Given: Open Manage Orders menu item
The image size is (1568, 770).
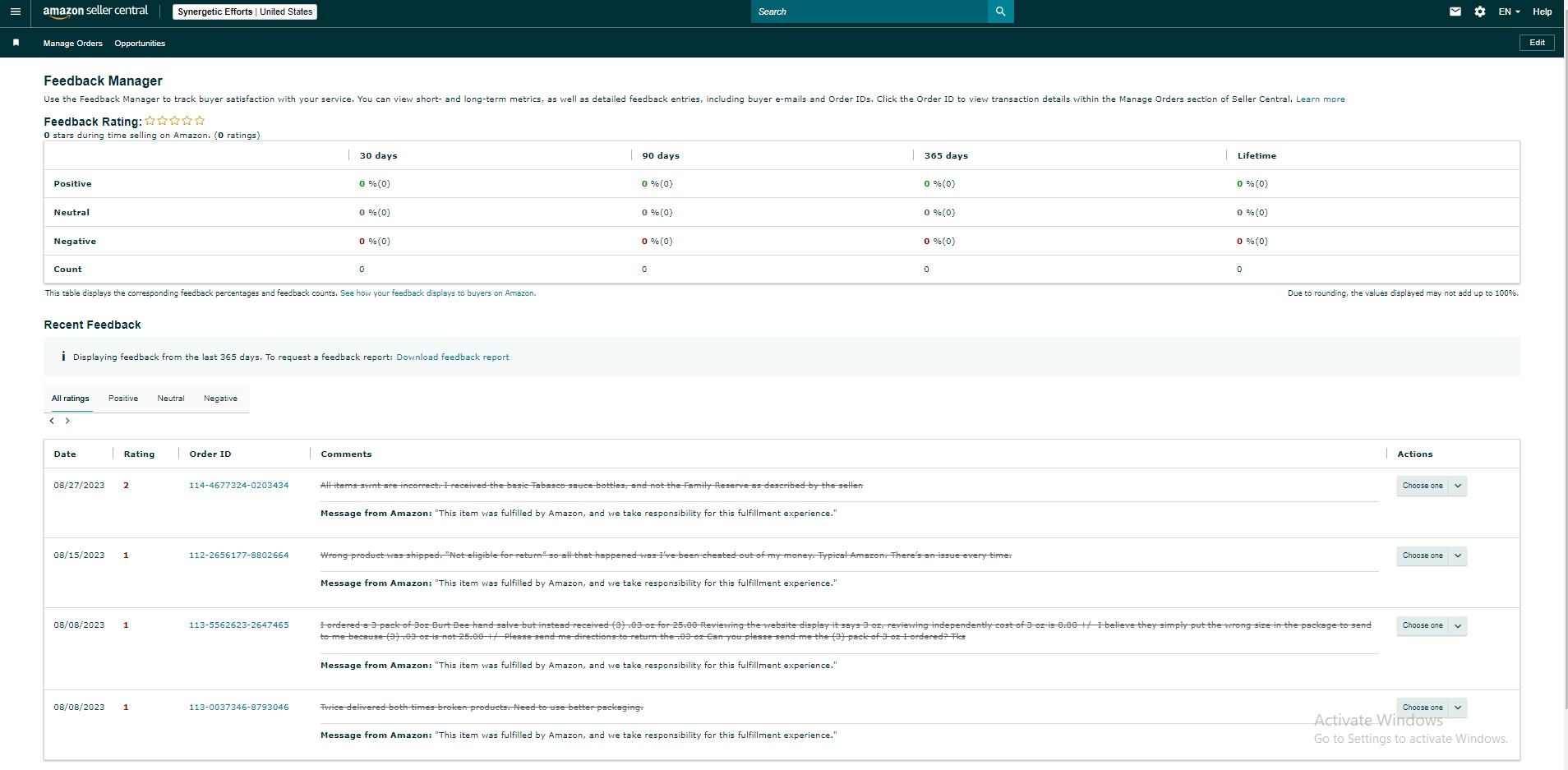Looking at the screenshot, I should coord(73,44).
